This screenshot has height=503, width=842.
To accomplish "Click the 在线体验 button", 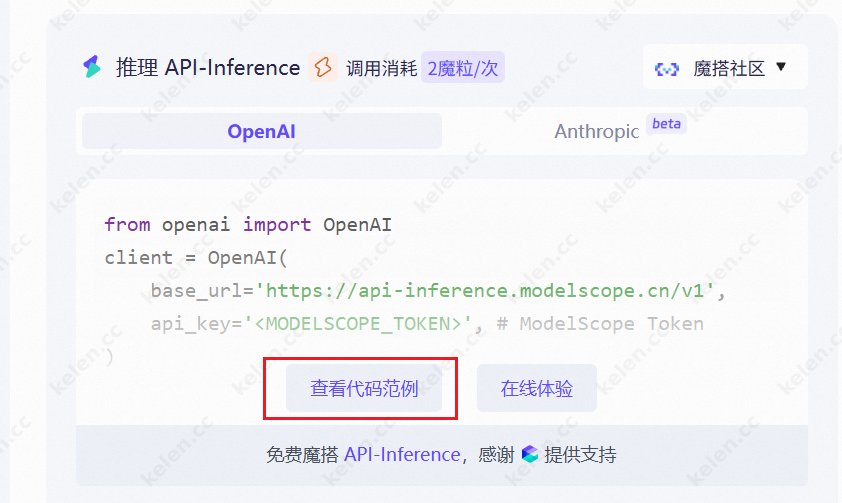I will point(536,388).
